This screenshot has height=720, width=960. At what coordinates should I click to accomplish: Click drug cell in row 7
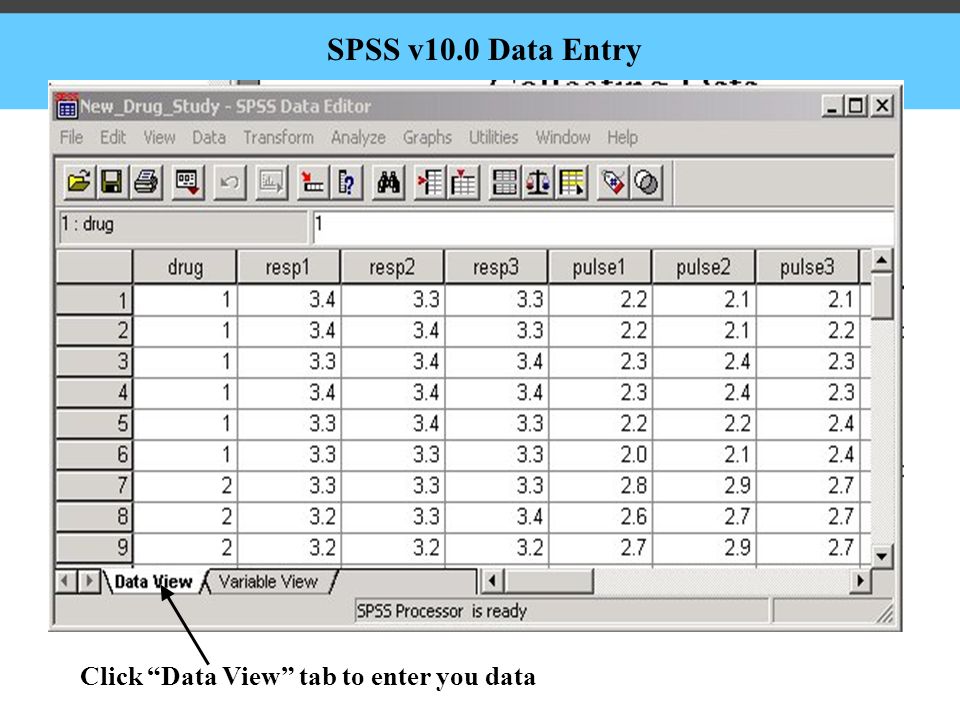(x=185, y=486)
